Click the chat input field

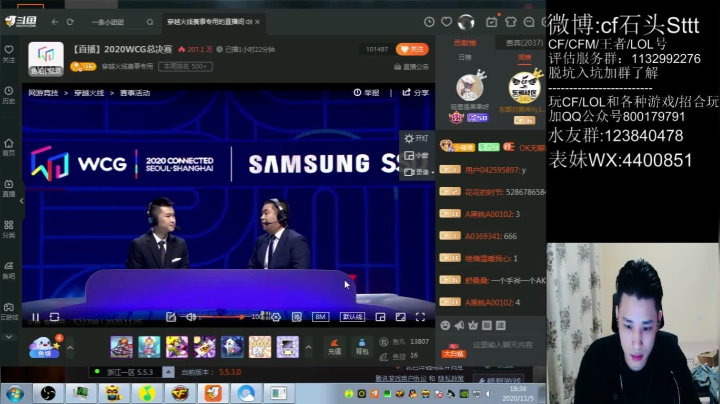point(505,345)
